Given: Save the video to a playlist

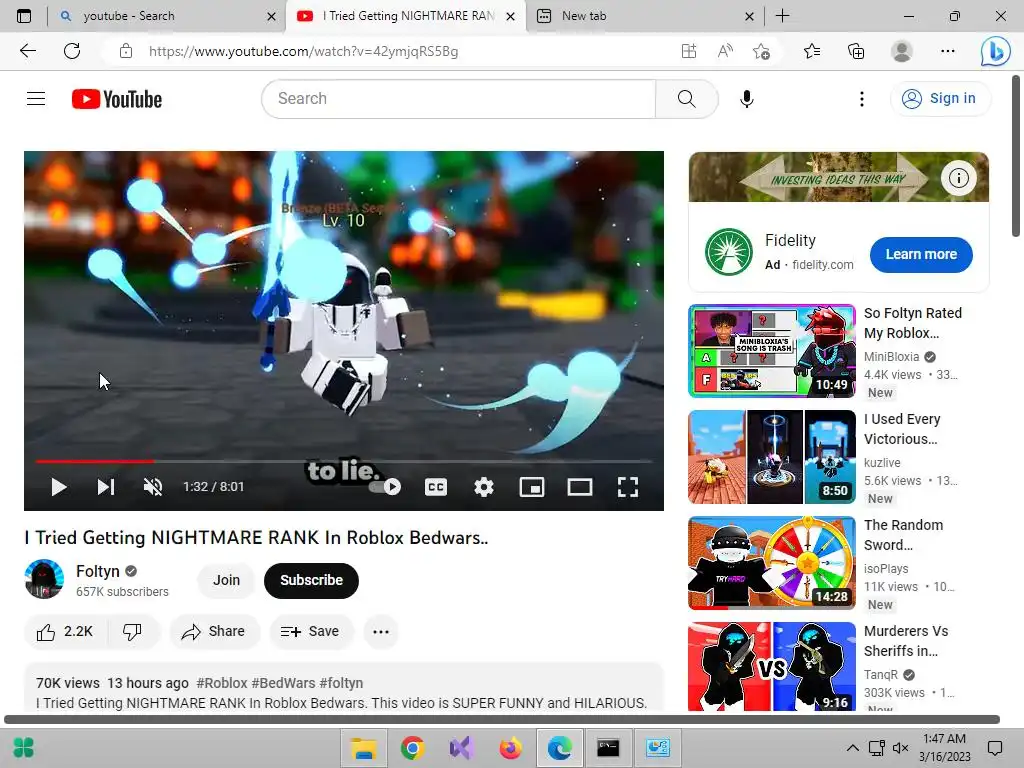Looking at the screenshot, I should coord(311,632).
